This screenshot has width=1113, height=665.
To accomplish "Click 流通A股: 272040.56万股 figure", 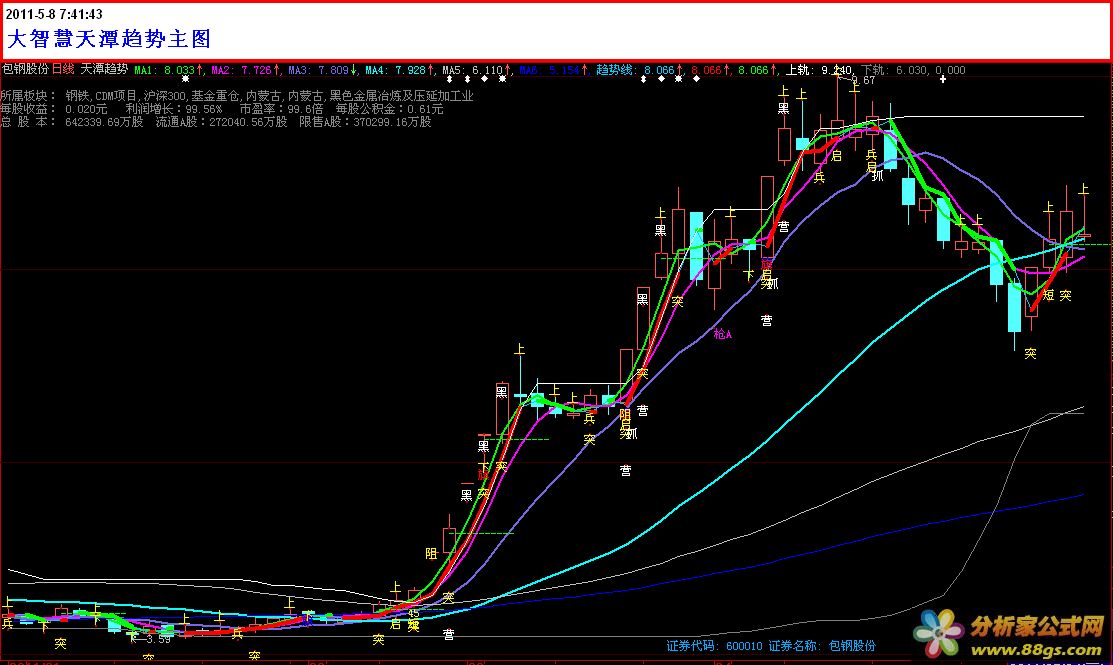I will (x=221, y=121).
